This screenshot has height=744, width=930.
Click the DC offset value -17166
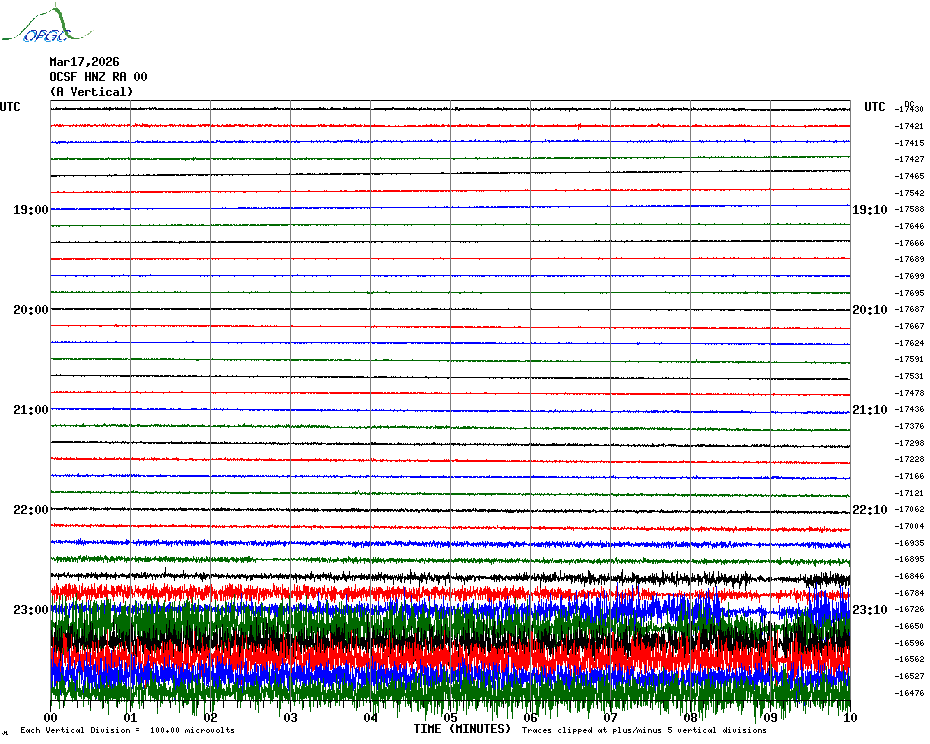(x=909, y=476)
